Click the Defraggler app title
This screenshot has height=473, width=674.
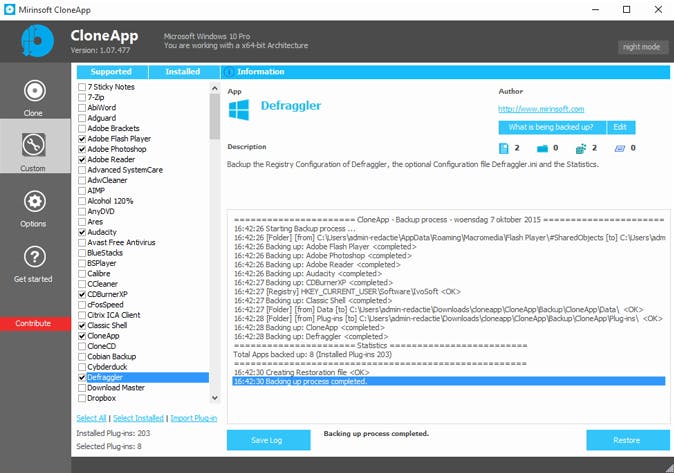[291, 106]
